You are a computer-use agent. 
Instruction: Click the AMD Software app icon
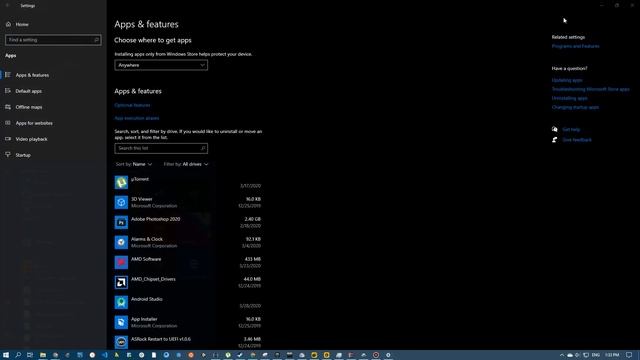121,262
